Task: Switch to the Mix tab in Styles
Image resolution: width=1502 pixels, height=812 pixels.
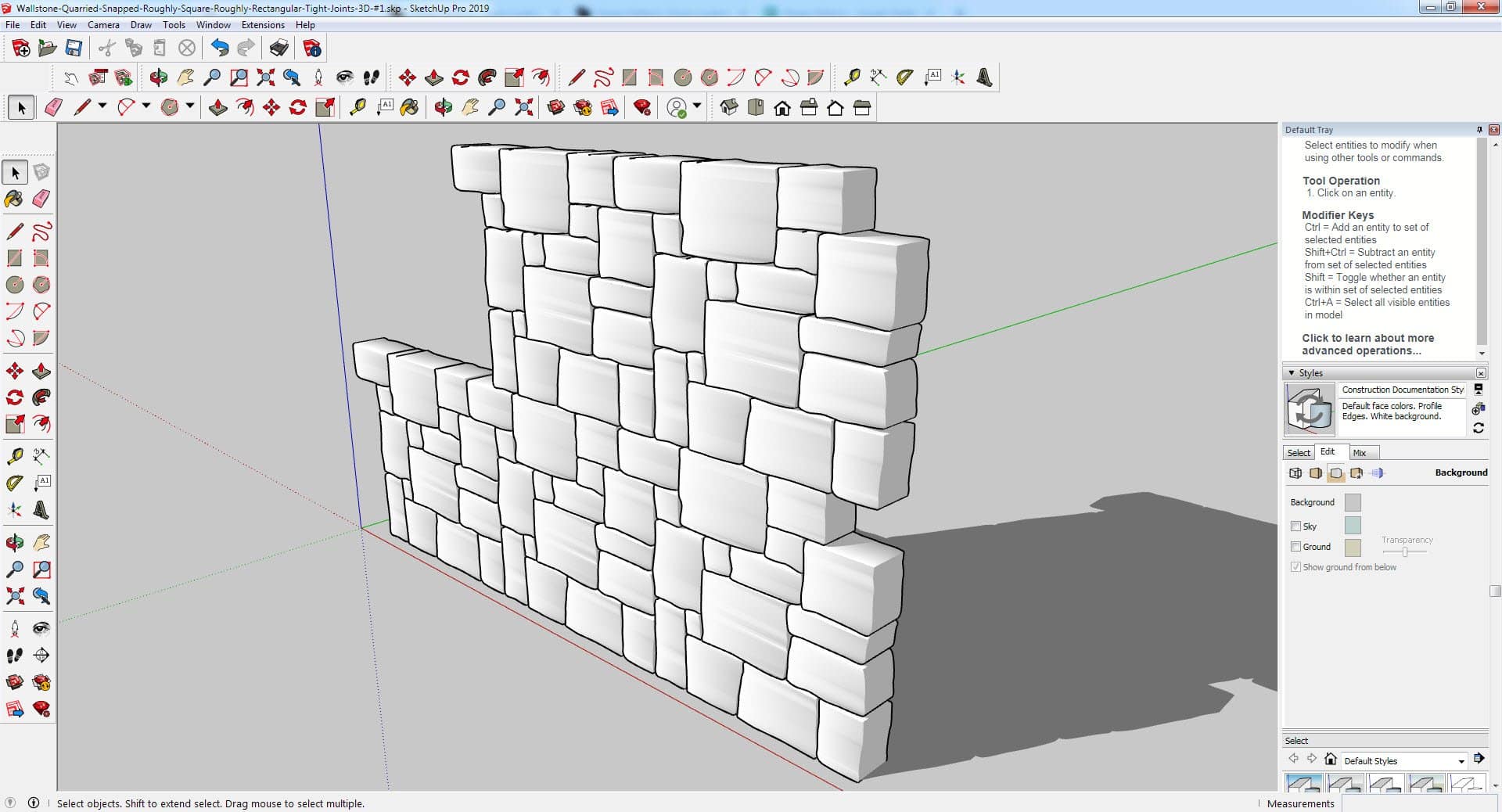Action: click(1360, 453)
